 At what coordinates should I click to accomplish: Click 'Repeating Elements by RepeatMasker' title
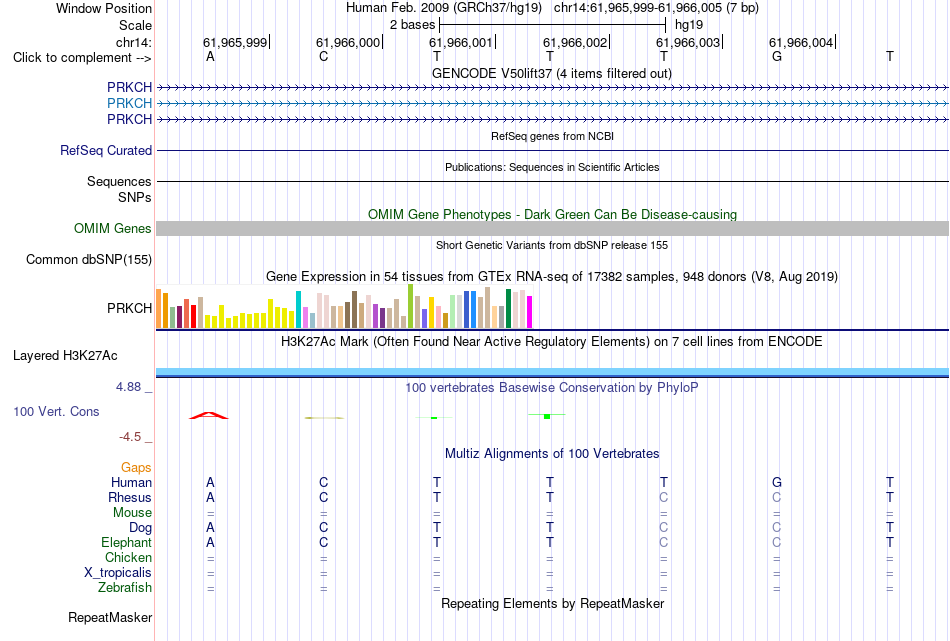[x=553, y=603]
